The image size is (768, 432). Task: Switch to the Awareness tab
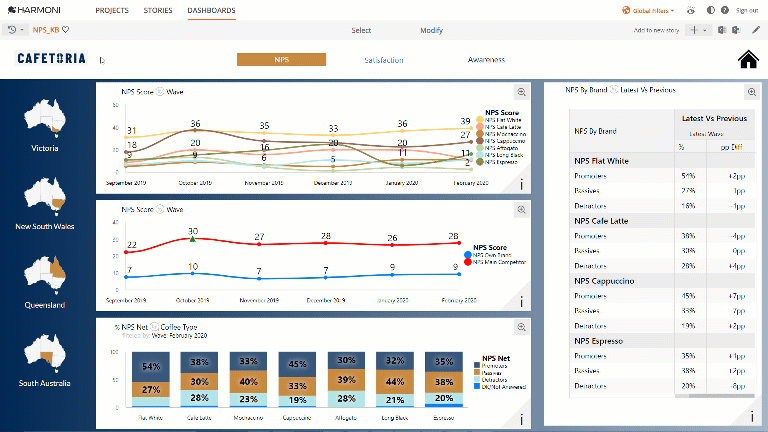[486, 60]
